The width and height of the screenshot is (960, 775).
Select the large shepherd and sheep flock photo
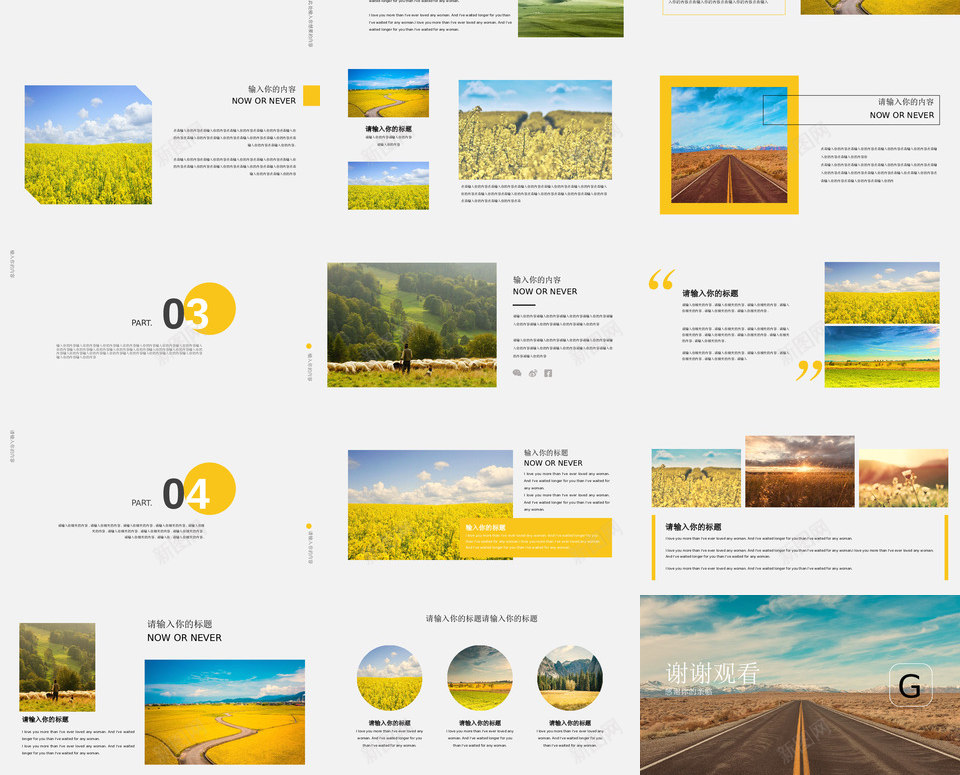tap(412, 325)
